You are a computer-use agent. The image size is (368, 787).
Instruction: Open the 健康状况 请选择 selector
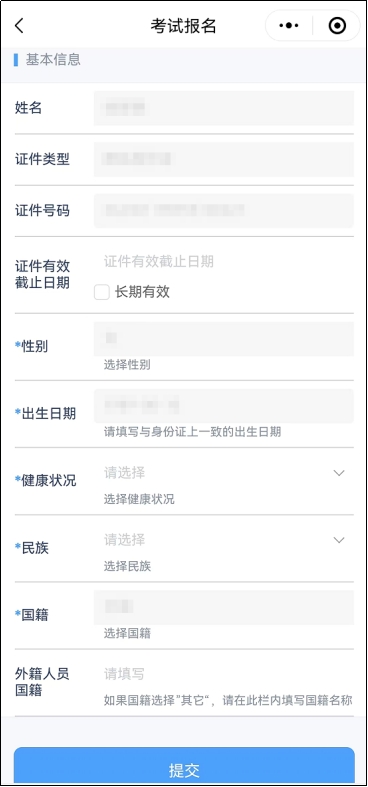pos(224,473)
